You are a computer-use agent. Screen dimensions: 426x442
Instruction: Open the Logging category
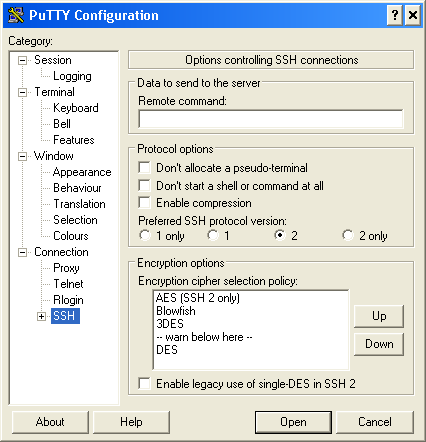tap(72, 76)
